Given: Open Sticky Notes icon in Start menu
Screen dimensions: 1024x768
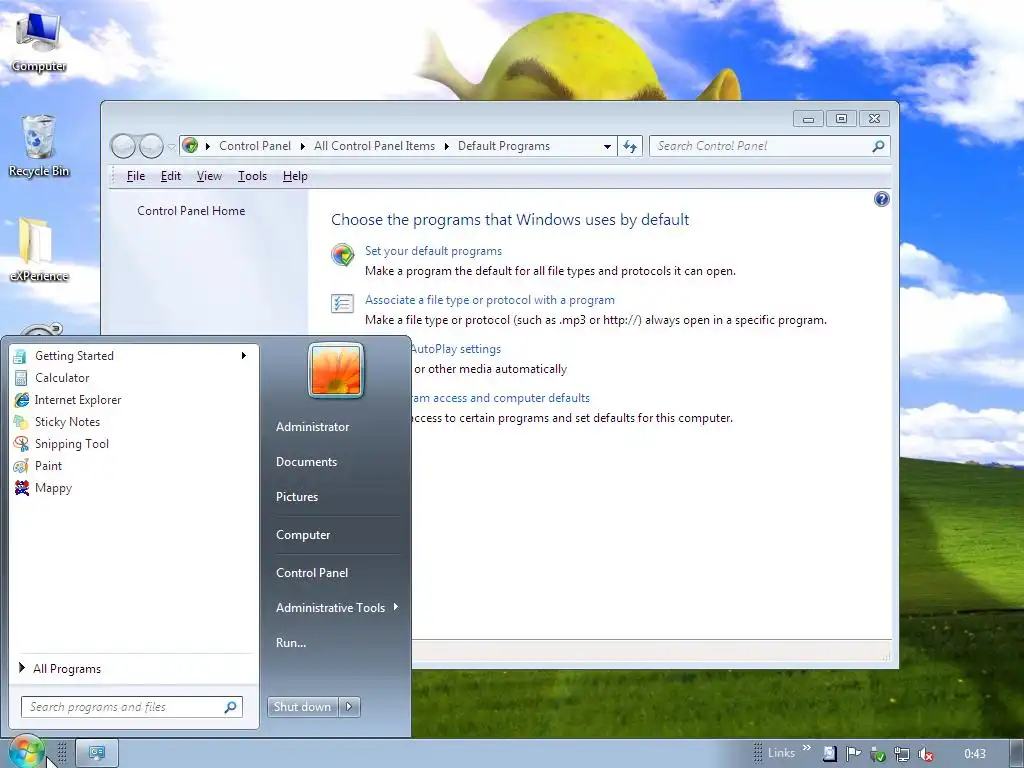Looking at the screenshot, I should 21,422.
